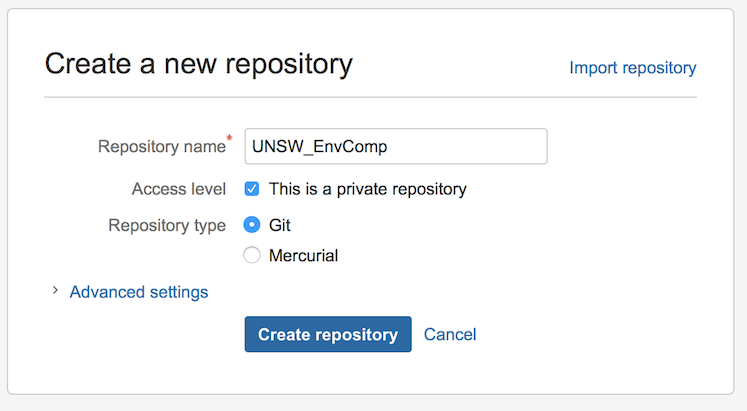
Task: Click the 'Create a new repository' heading
Action: 198,64
